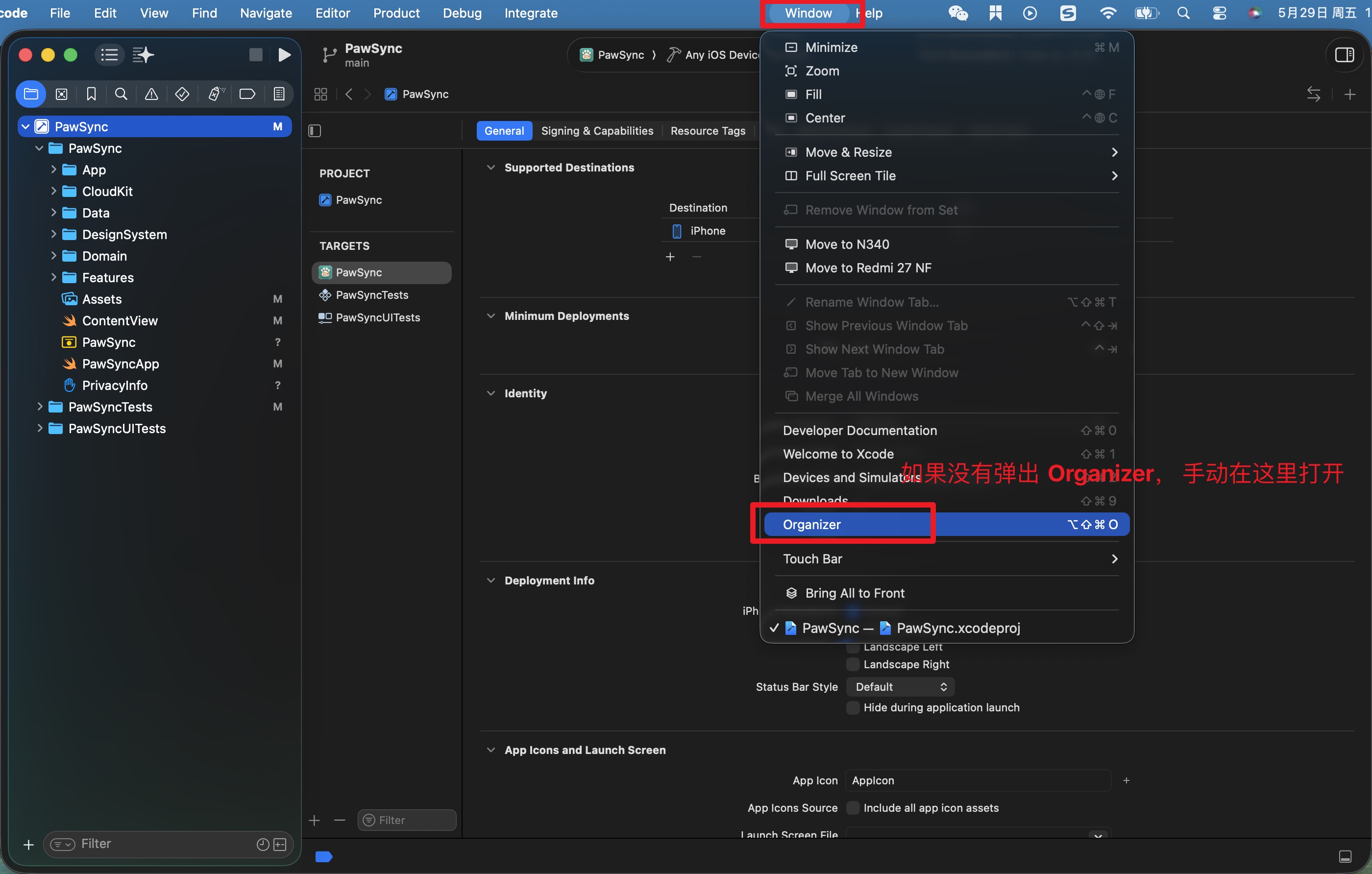
Task: Add a file with navigator plus button
Action: [x=28, y=845]
